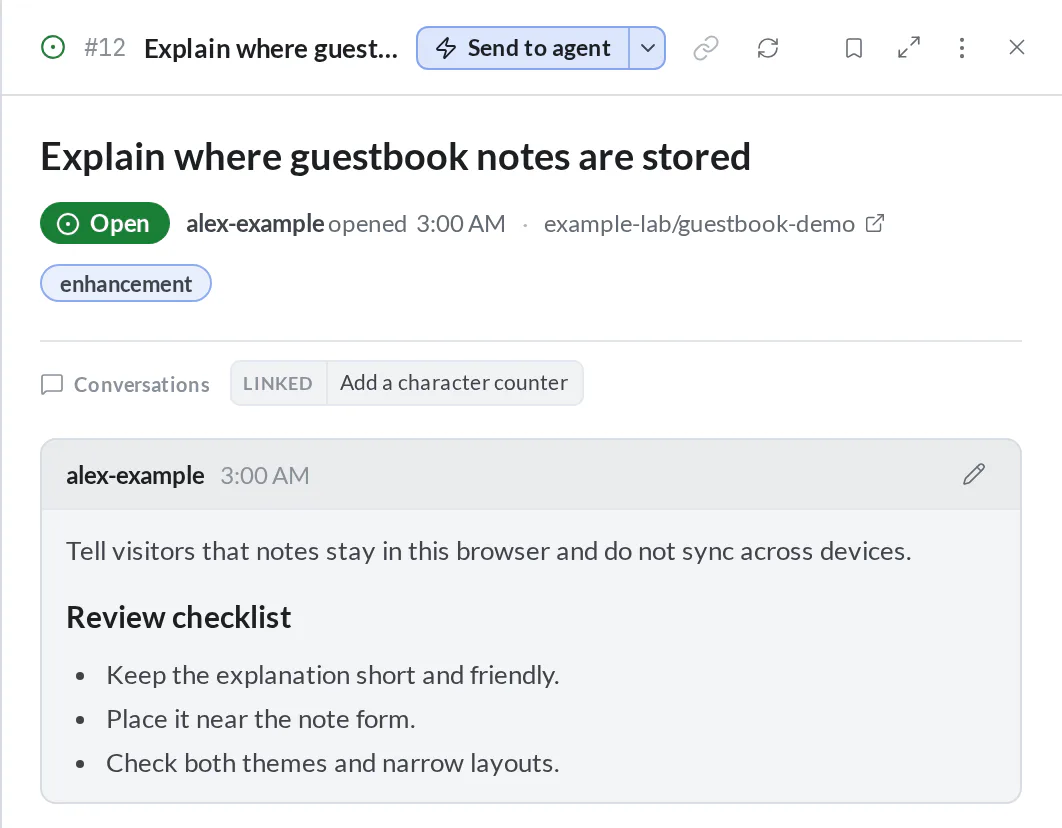Open the three-dot more options menu
1062x828 pixels.
click(x=962, y=47)
